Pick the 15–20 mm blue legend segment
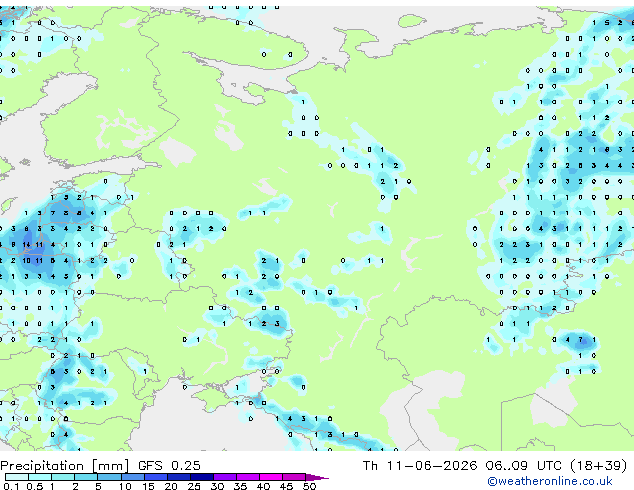 tap(155, 477)
